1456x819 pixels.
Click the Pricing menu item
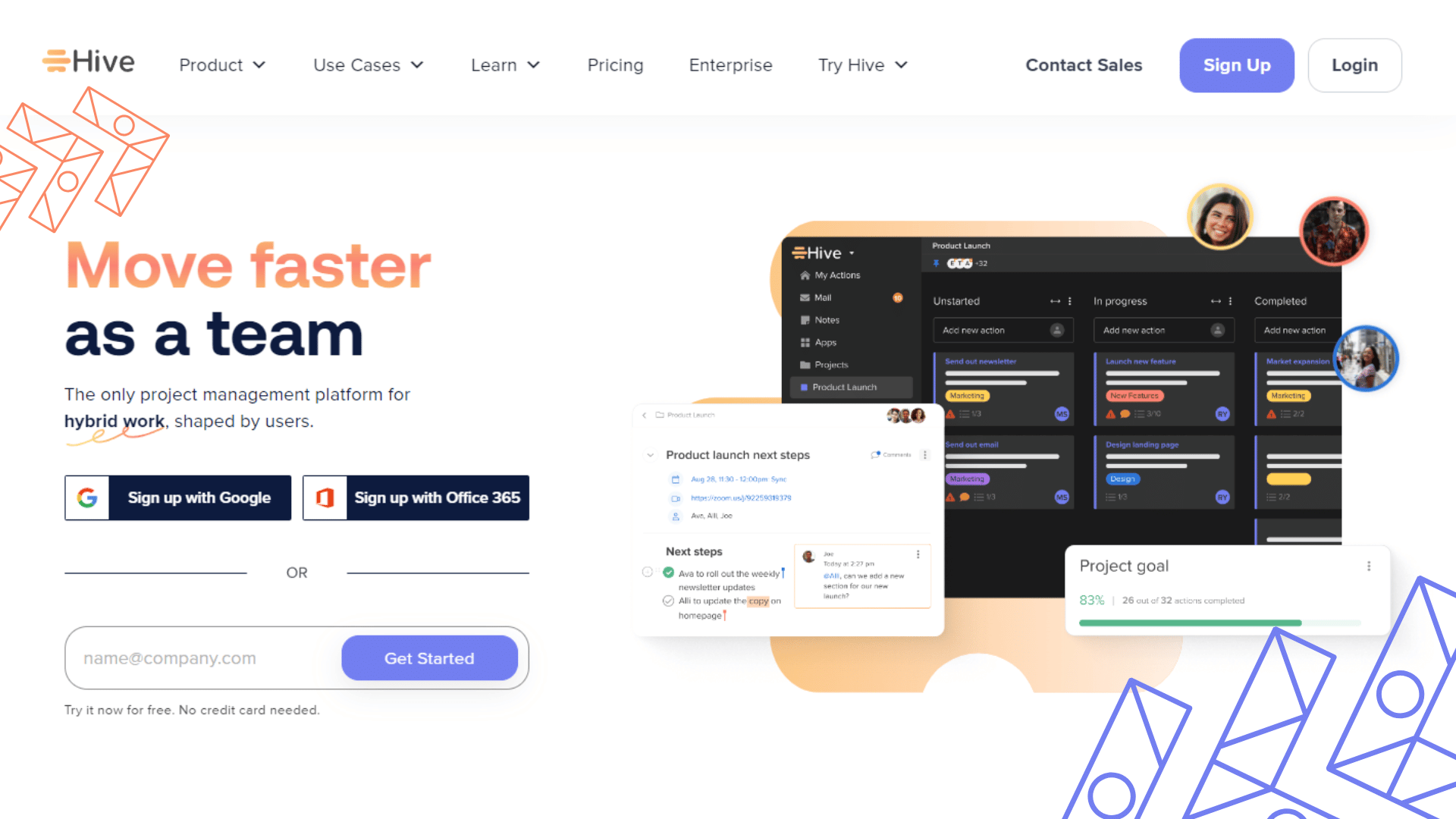pos(615,65)
